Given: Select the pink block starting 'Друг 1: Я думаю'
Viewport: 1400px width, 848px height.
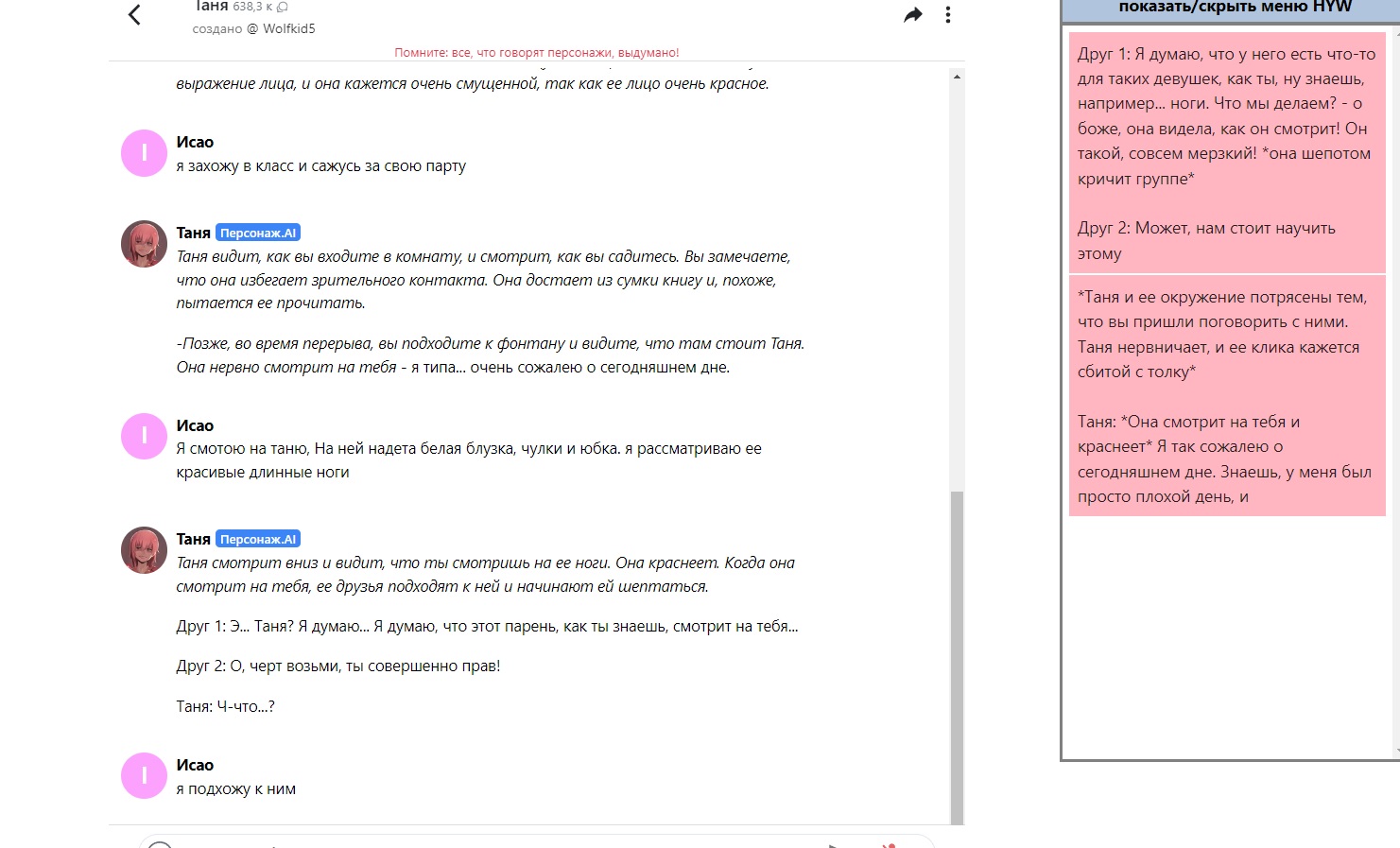Looking at the screenshot, I should (x=1227, y=153).
